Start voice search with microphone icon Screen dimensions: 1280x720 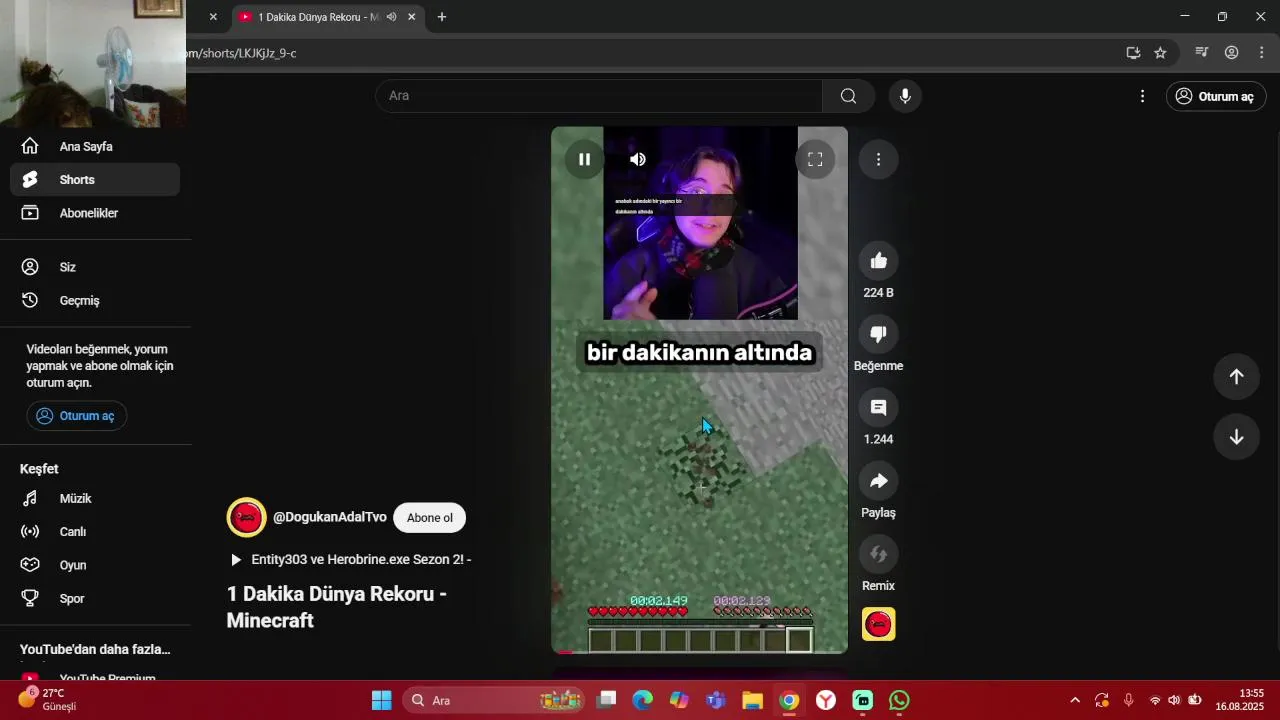905,96
